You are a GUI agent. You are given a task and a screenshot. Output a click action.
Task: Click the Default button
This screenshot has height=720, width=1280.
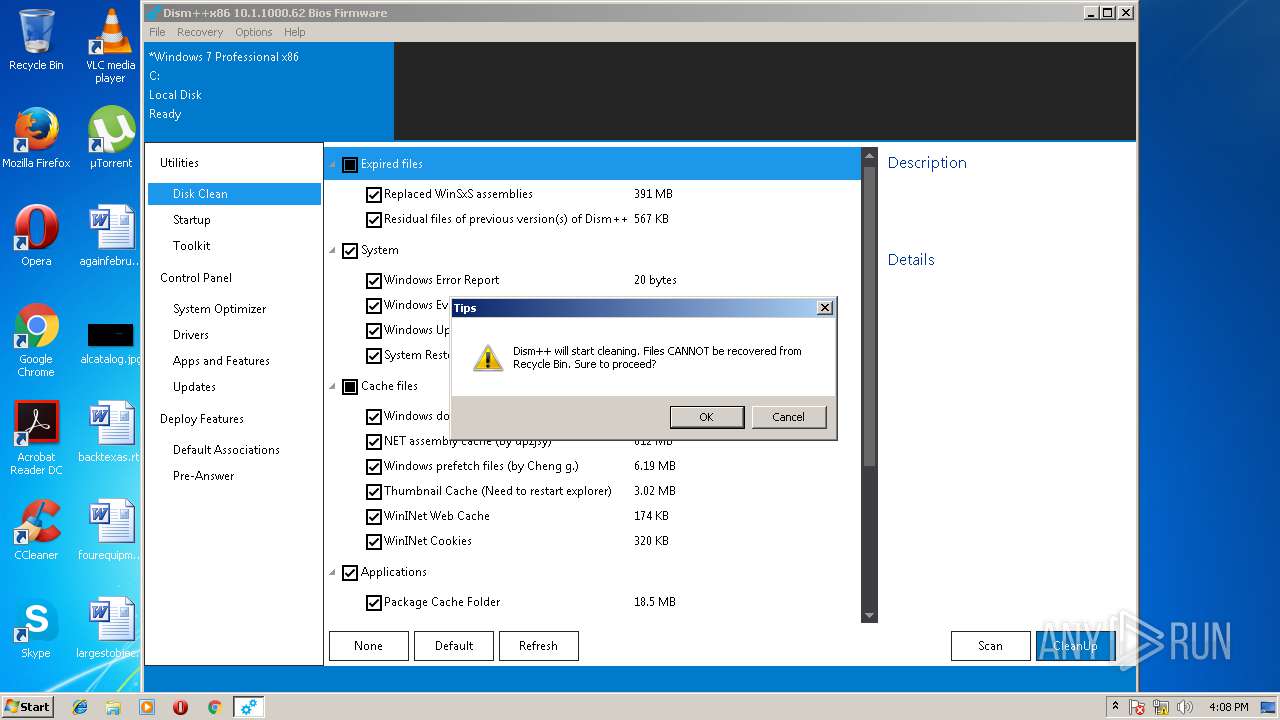coord(454,646)
